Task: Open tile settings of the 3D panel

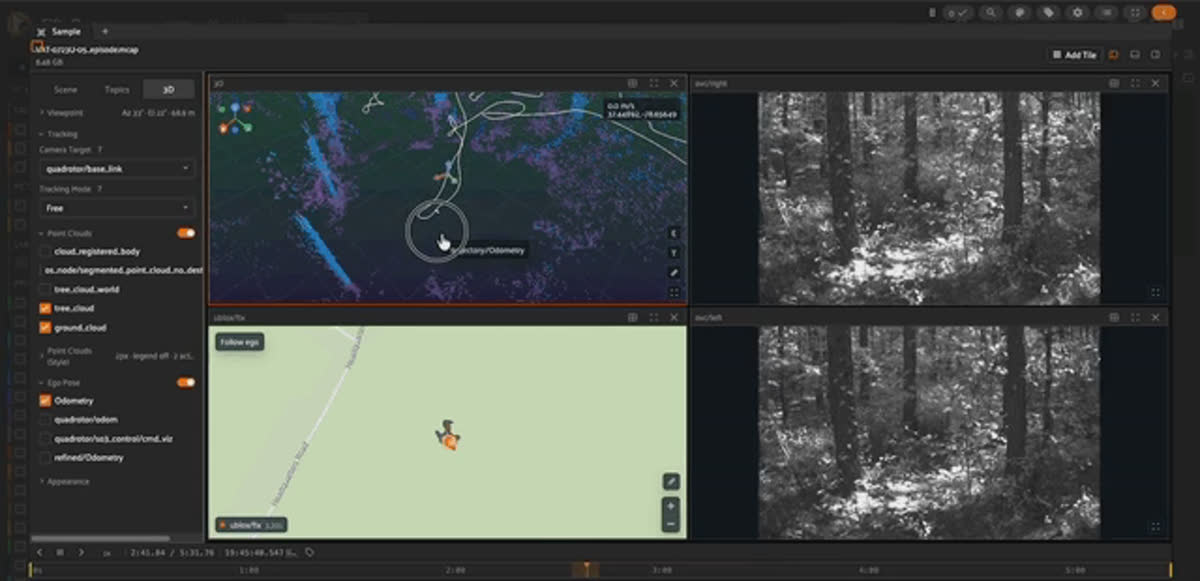Action: [x=632, y=83]
